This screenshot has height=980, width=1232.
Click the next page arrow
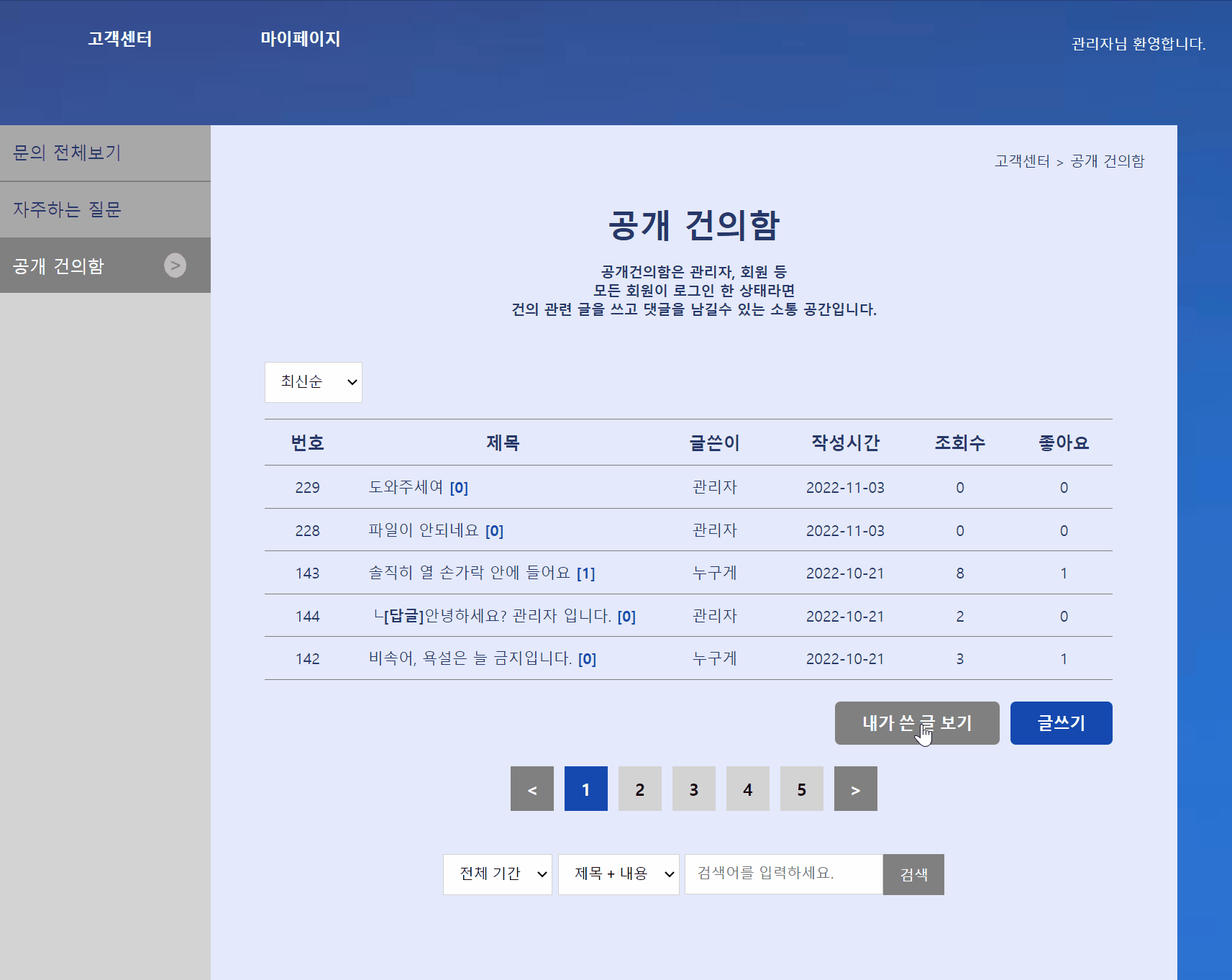855,789
